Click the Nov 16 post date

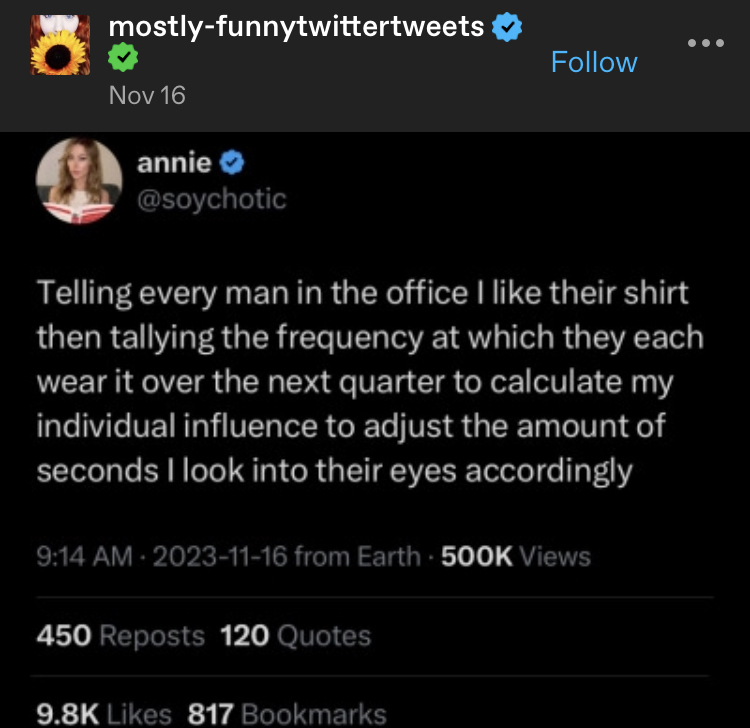pyautogui.click(x=147, y=95)
